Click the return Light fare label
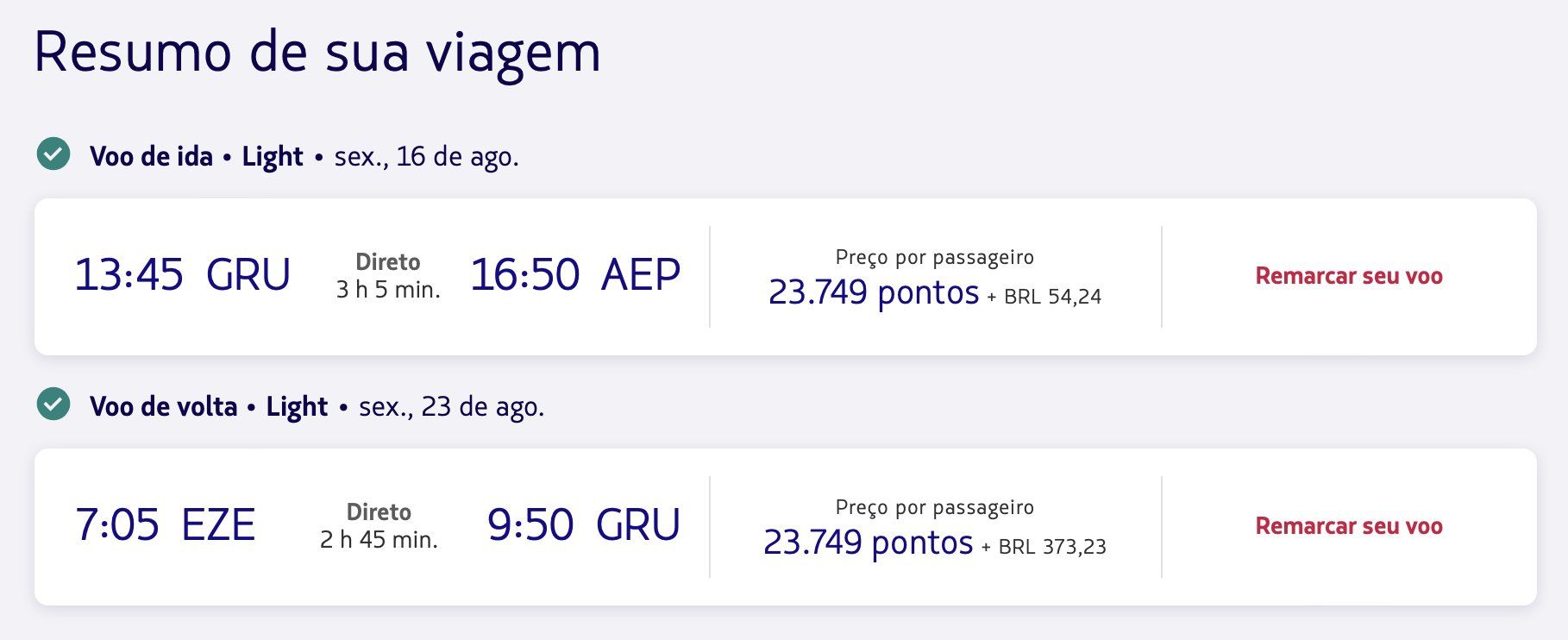The image size is (1568, 640). point(297,407)
